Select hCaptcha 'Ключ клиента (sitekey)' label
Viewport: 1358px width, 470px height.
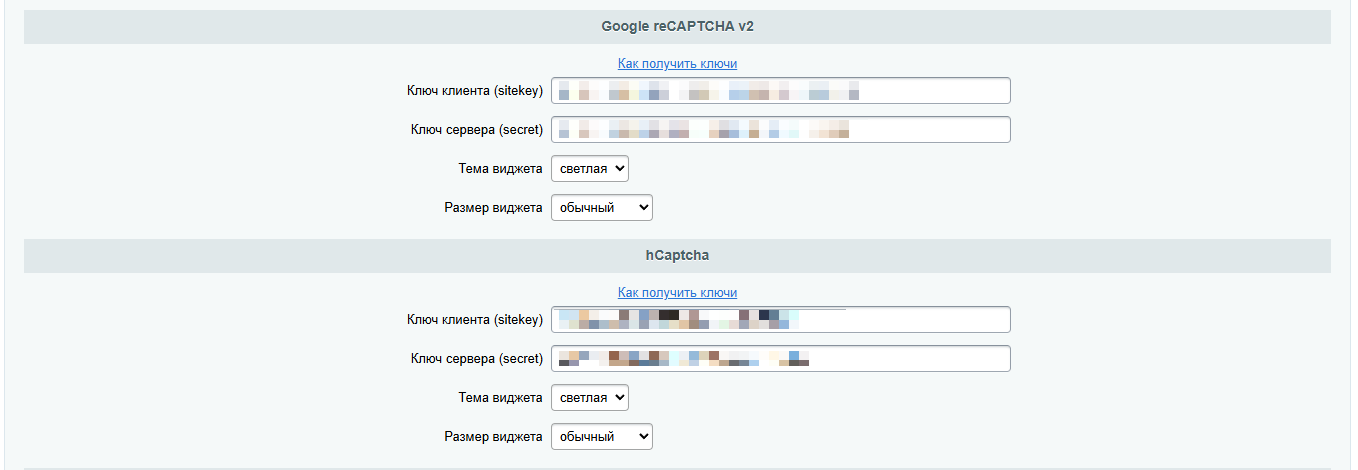(x=475, y=320)
